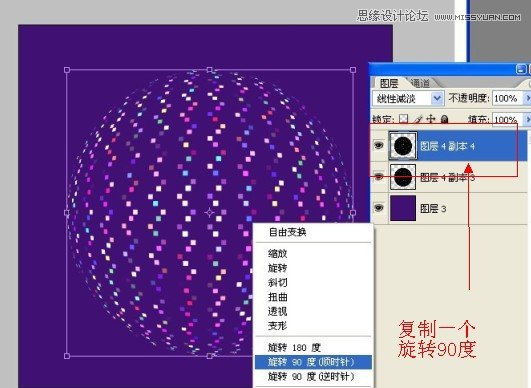
Task: Click the 填充 100% value field
Action: point(507,119)
